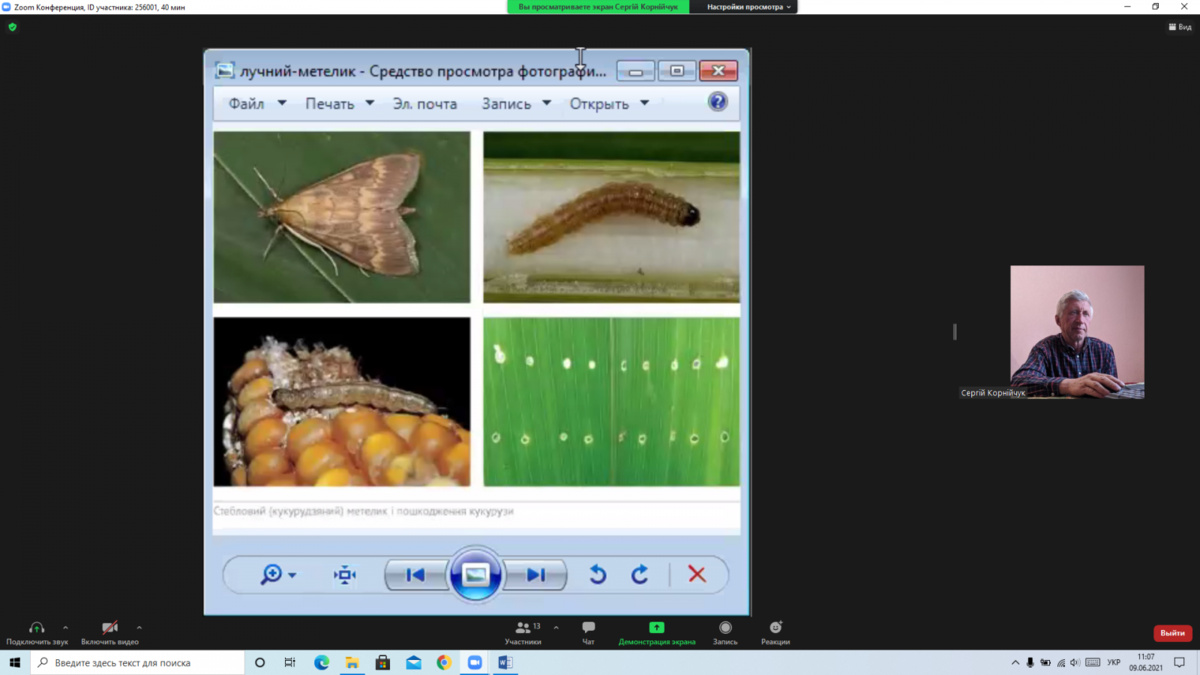Click the green encryption shield icon
Viewport: 1200px width, 675px height.
coord(12,27)
